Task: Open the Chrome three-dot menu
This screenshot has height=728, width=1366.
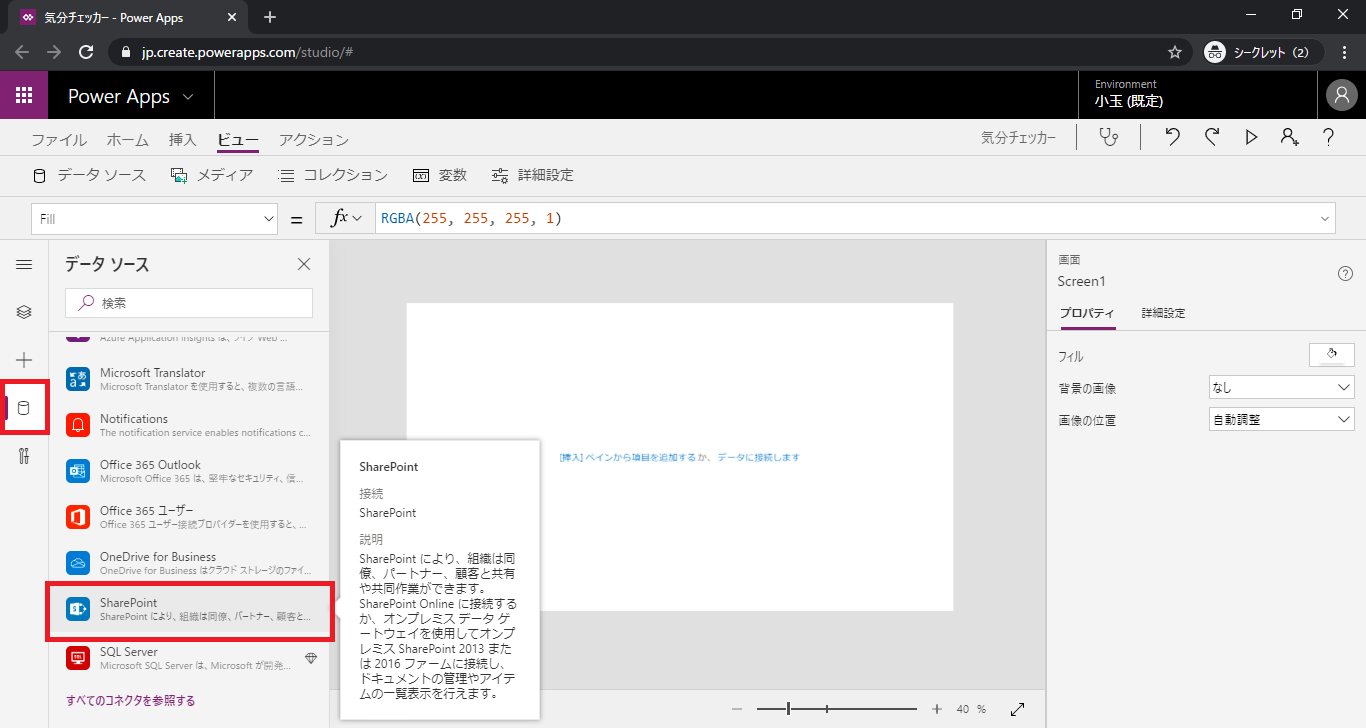Action: point(1343,52)
